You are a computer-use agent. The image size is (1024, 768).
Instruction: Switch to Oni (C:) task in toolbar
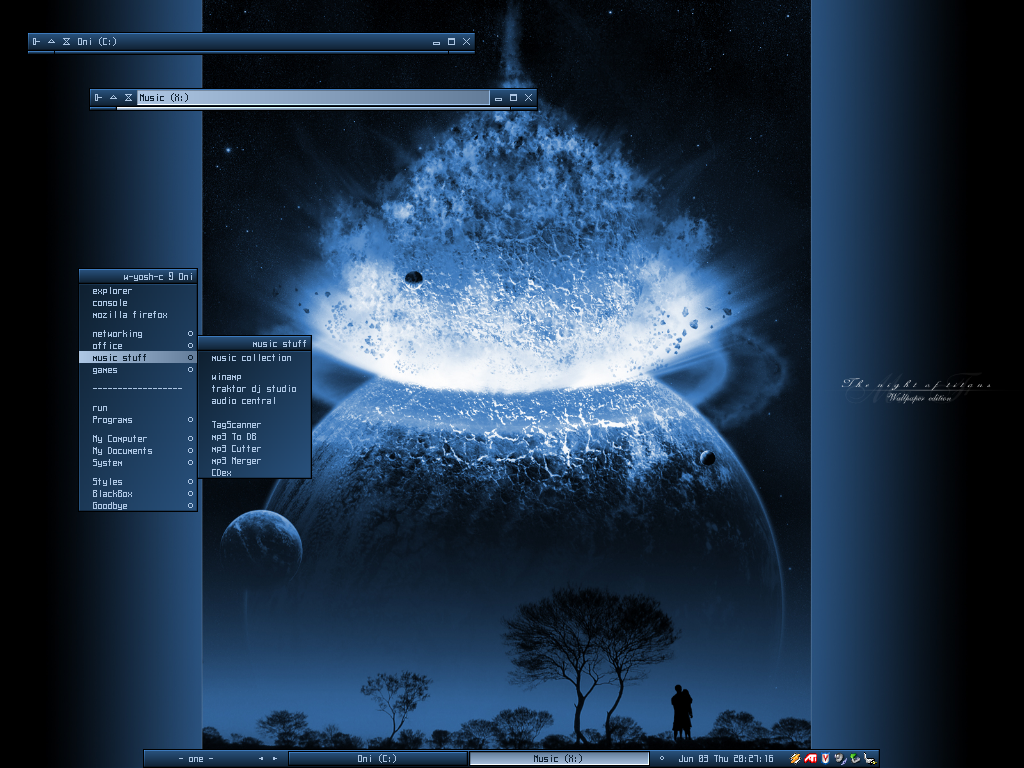pos(377,758)
